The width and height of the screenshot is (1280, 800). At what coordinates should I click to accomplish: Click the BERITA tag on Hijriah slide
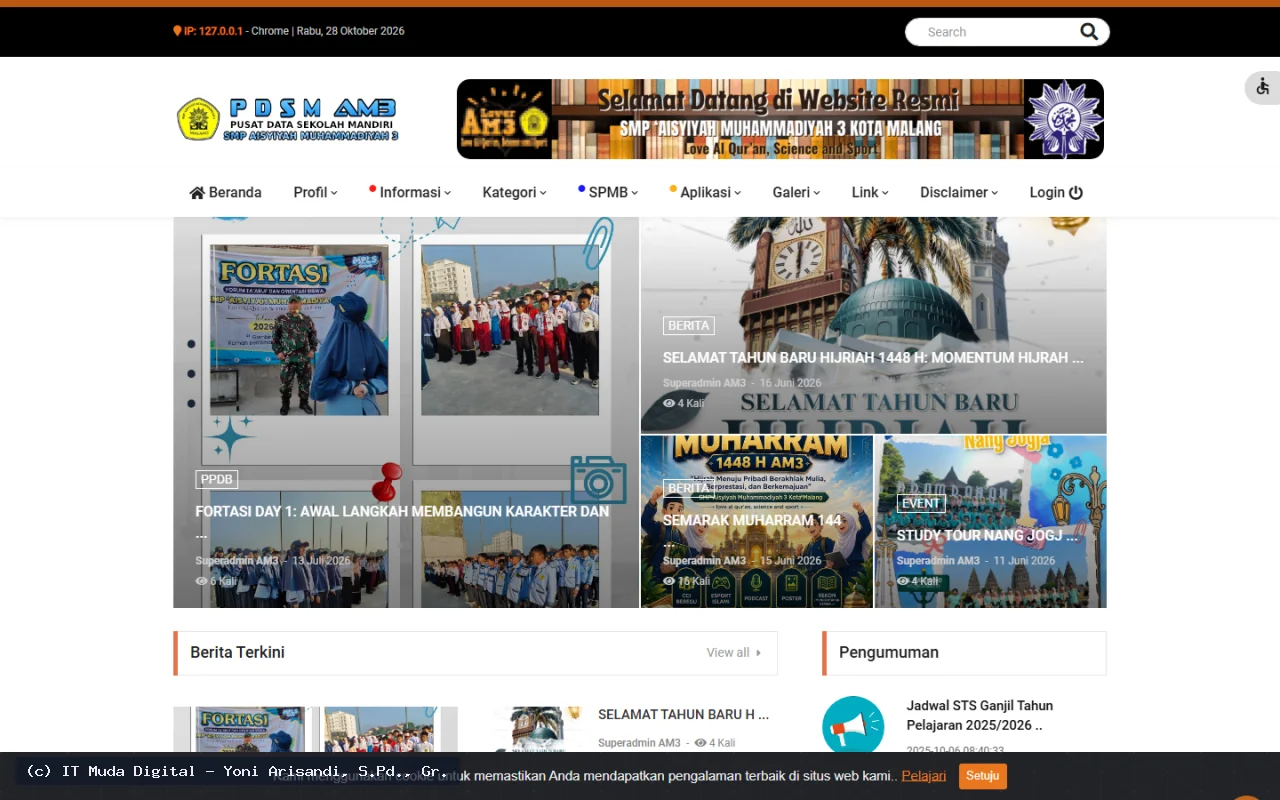[x=689, y=325]
